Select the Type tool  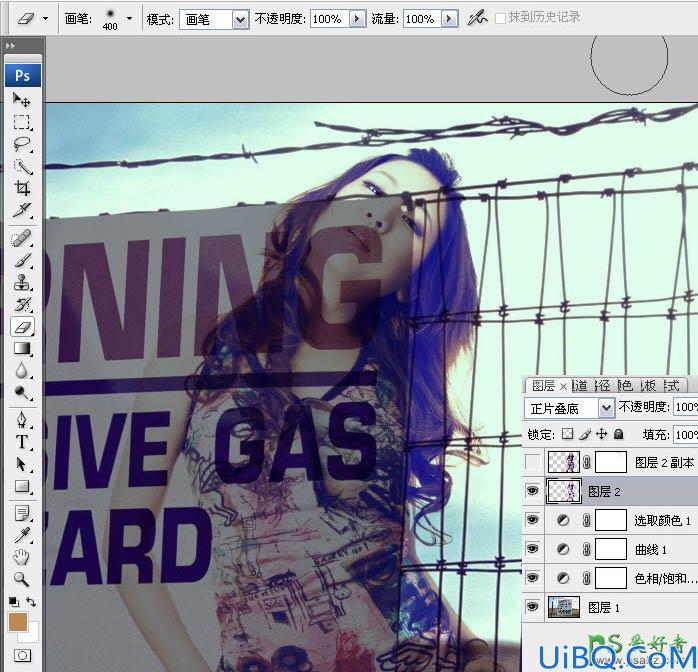pyautogui.click(x=21, y=442)
